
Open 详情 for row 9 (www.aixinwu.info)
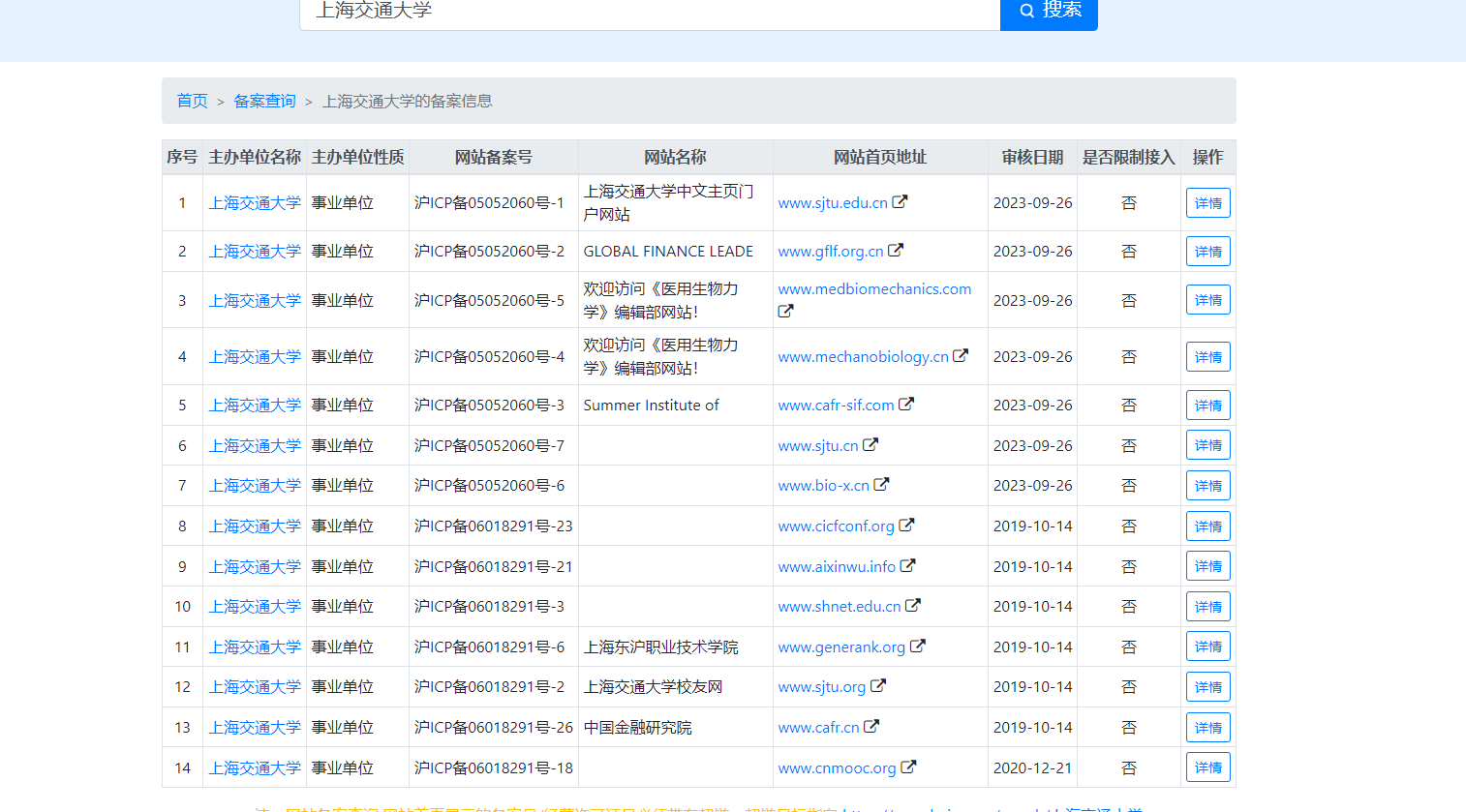click(1207, 566)
